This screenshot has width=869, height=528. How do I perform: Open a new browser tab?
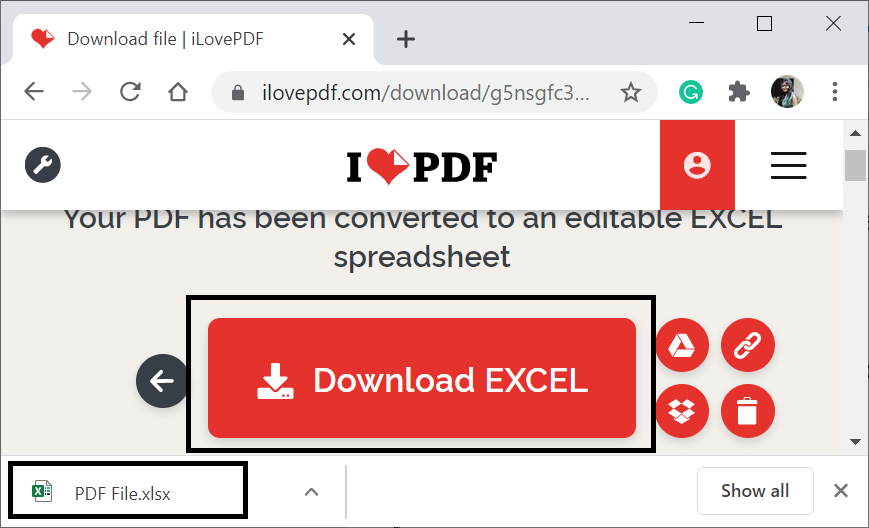pos(406,39)
